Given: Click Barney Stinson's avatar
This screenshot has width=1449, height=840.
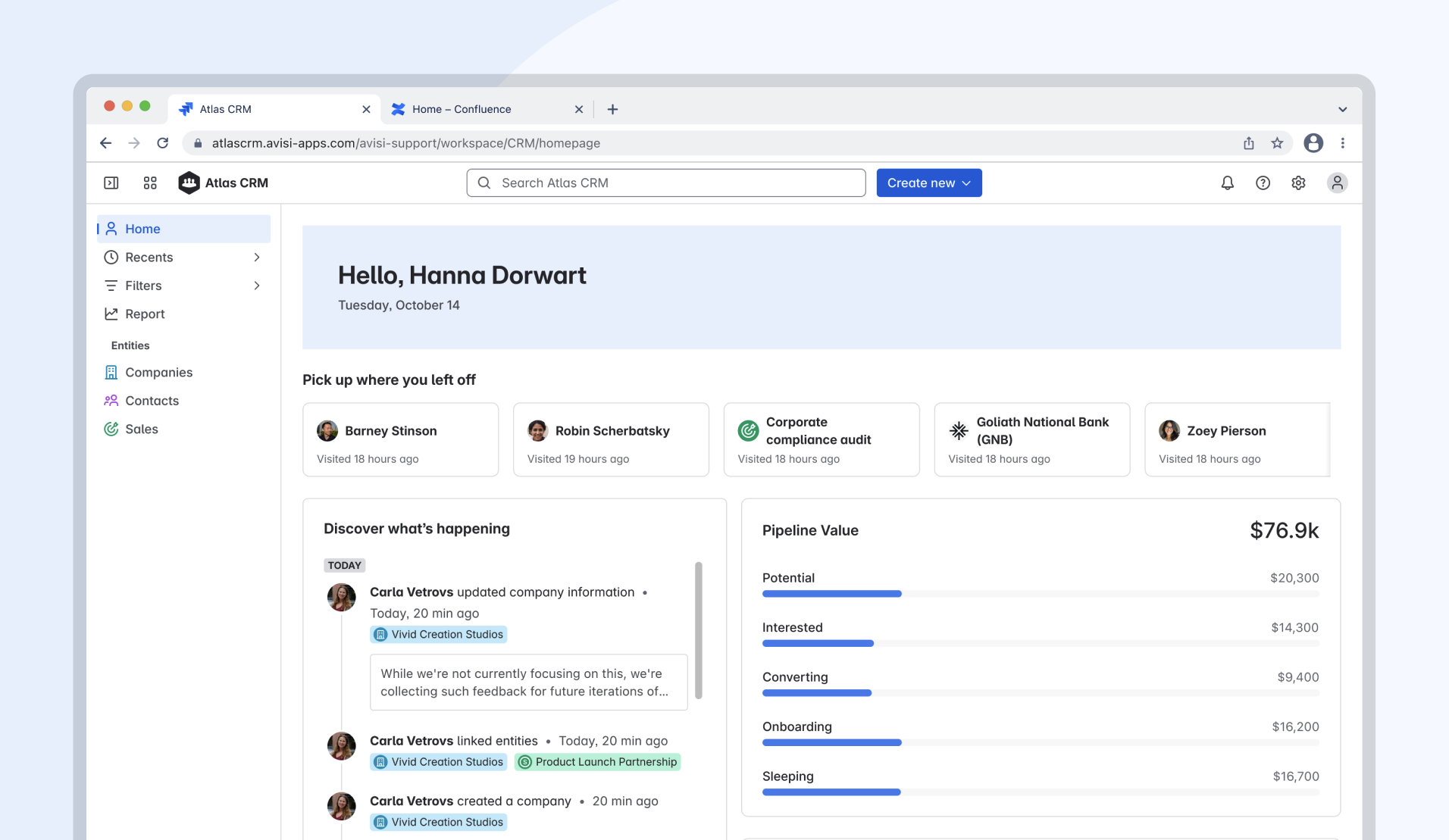Looking at the screenshot, I should [327, 431].
